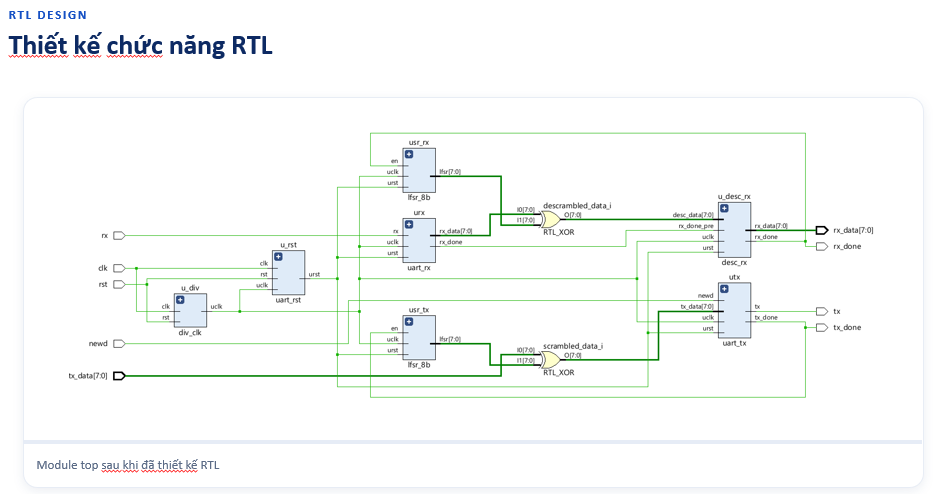Click the uart_rst module name label
The image size is (933, 494).
[288, 300]
